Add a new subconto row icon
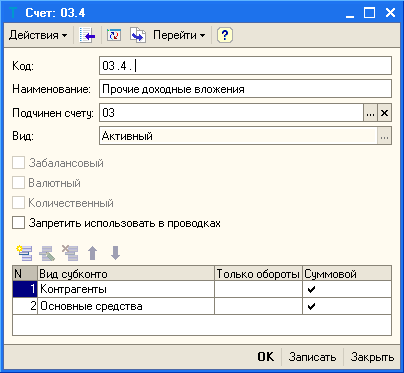 (24, 253)
